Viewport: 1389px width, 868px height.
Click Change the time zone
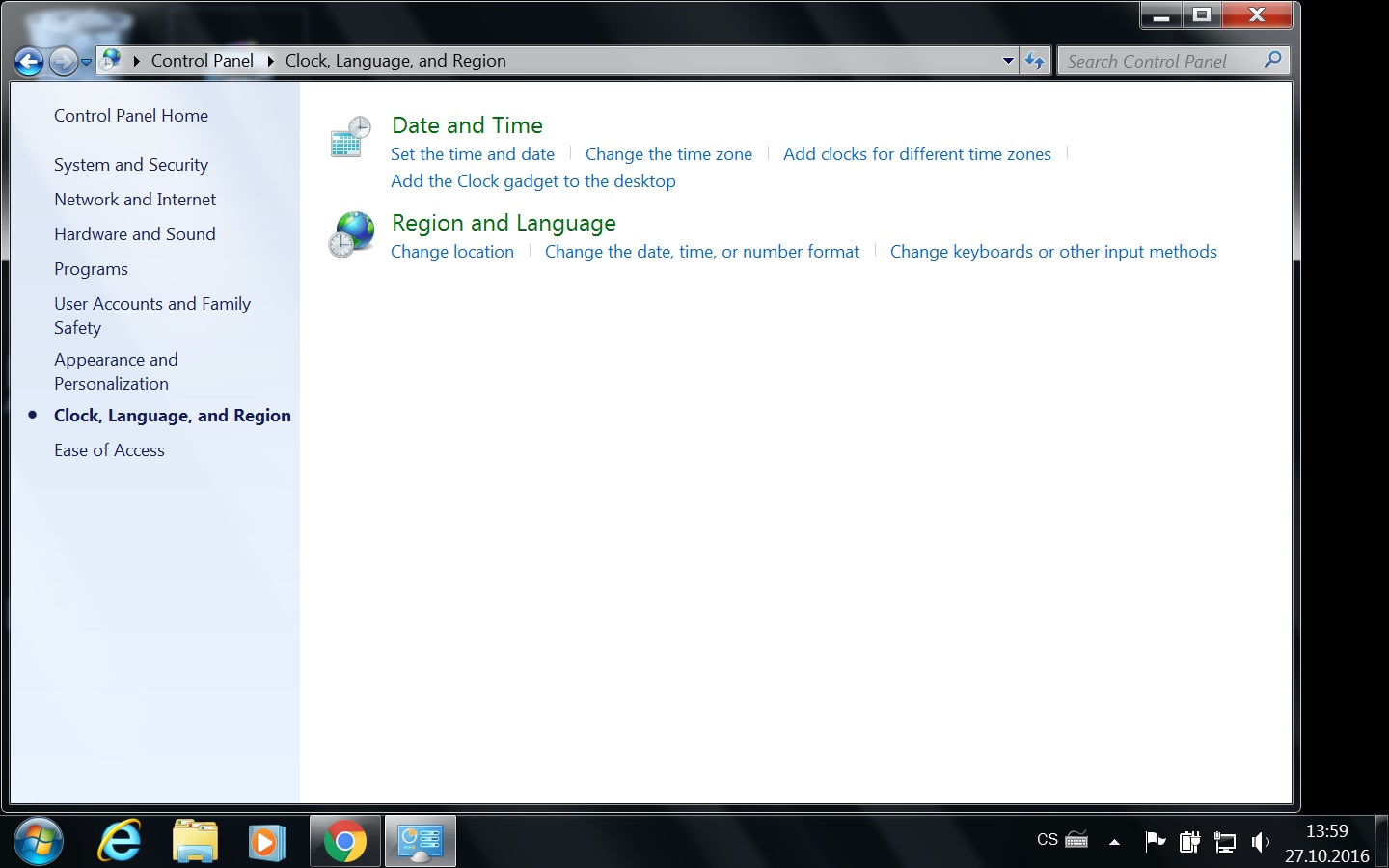668,154
